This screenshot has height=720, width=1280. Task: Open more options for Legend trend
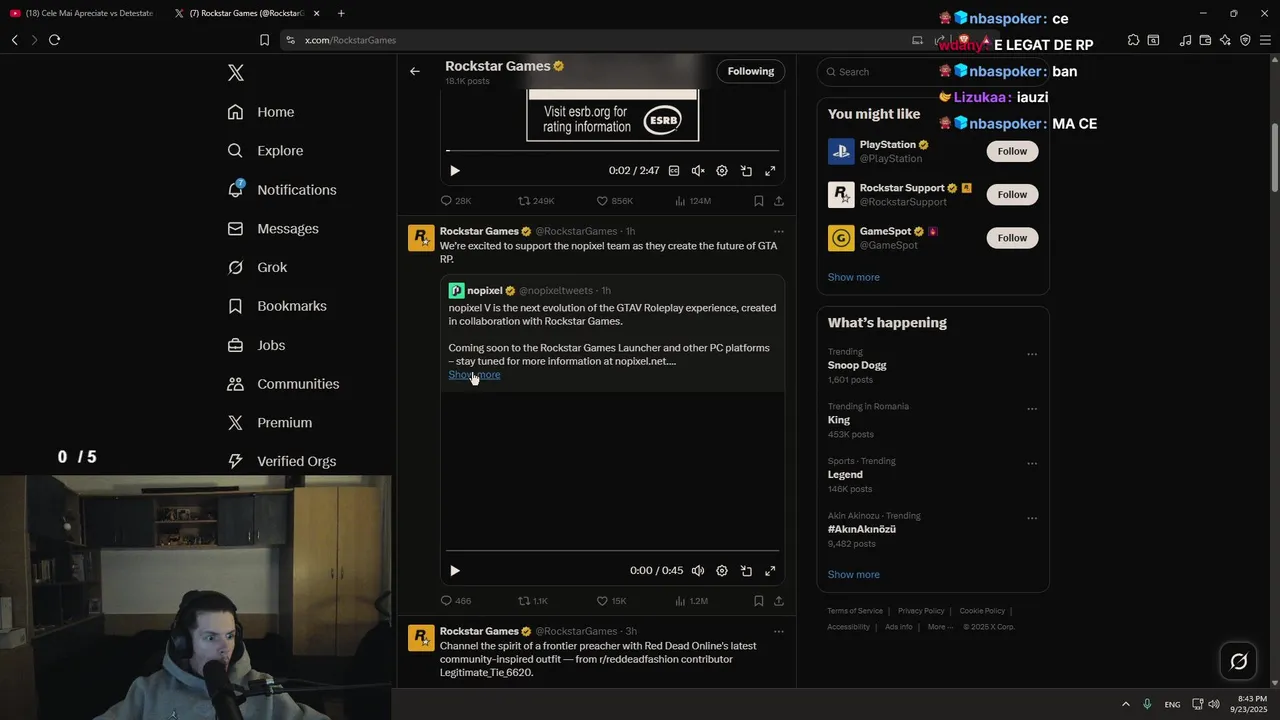1032,464
